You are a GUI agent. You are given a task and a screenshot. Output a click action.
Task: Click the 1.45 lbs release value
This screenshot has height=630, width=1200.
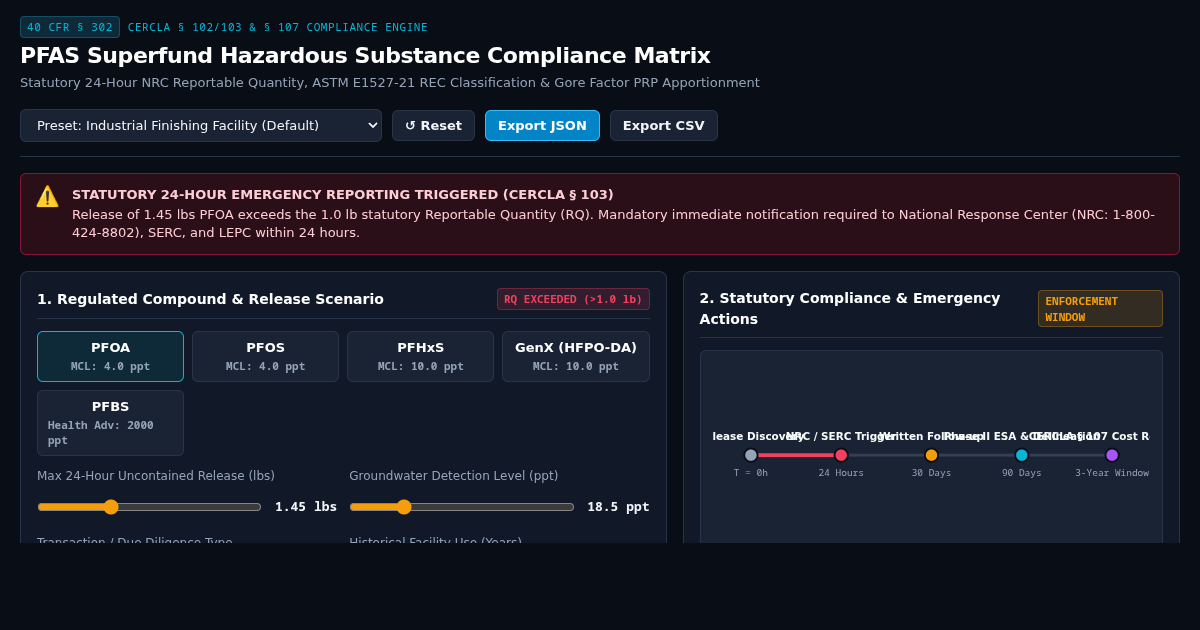tap(306, 507)
